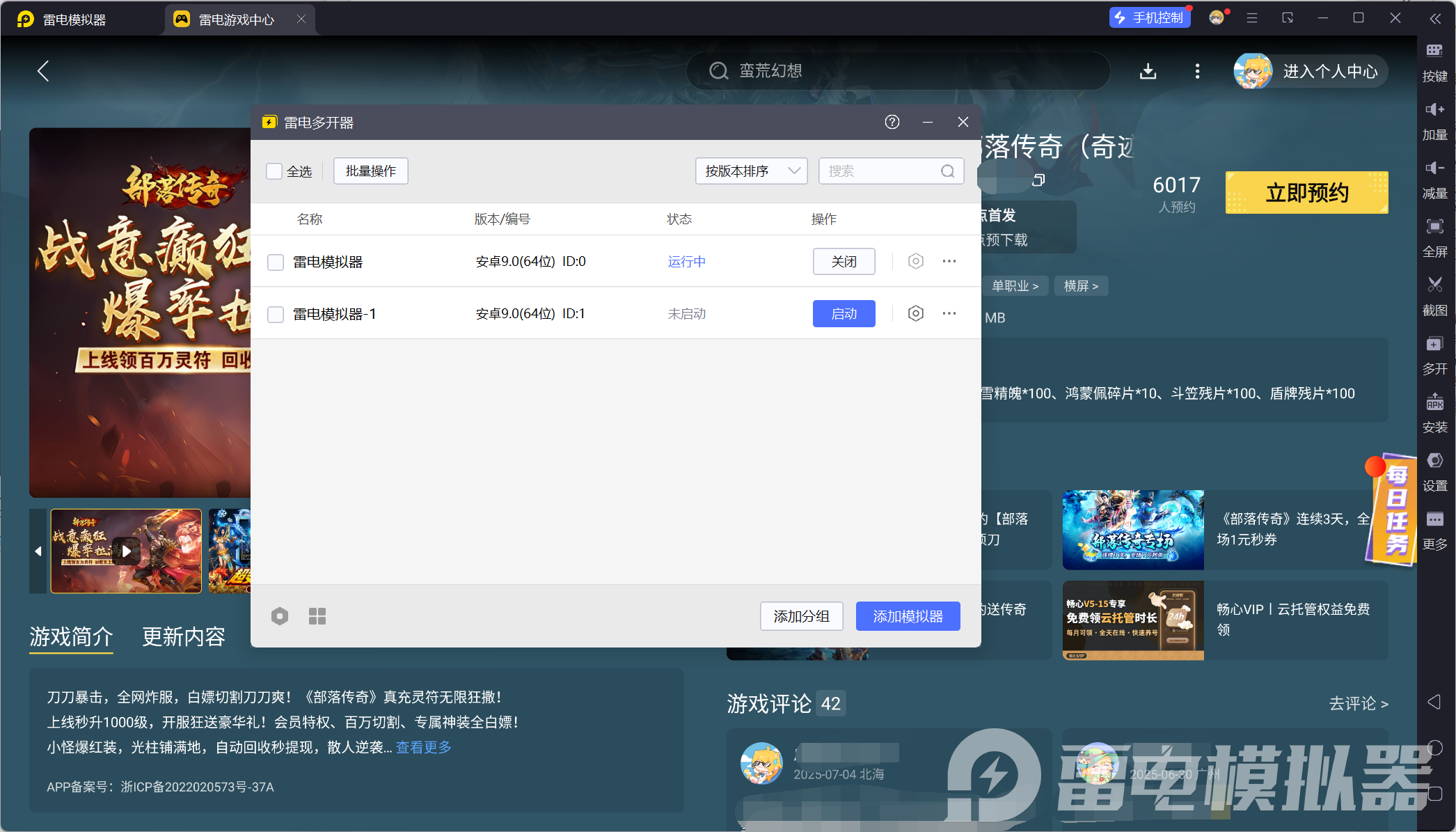Screen dimensions: 1456x832
Task: Open more options for 雷电模拟器-1
Action: pos(949,313)
